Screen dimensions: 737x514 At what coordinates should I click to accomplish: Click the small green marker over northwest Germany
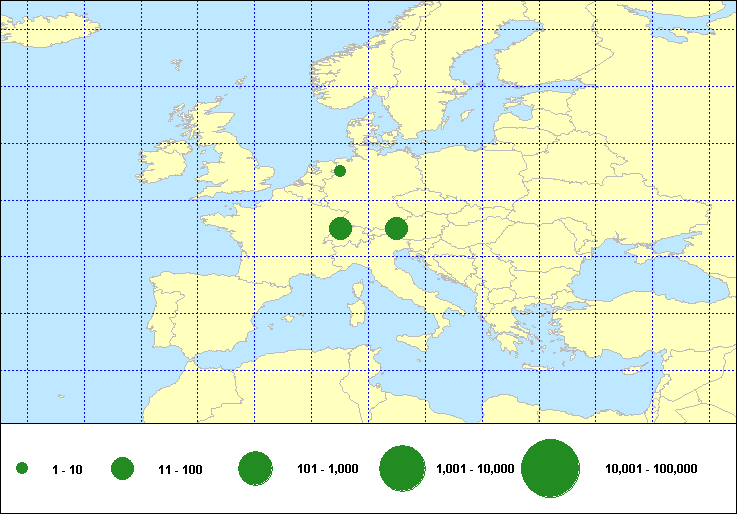point(340,171)
